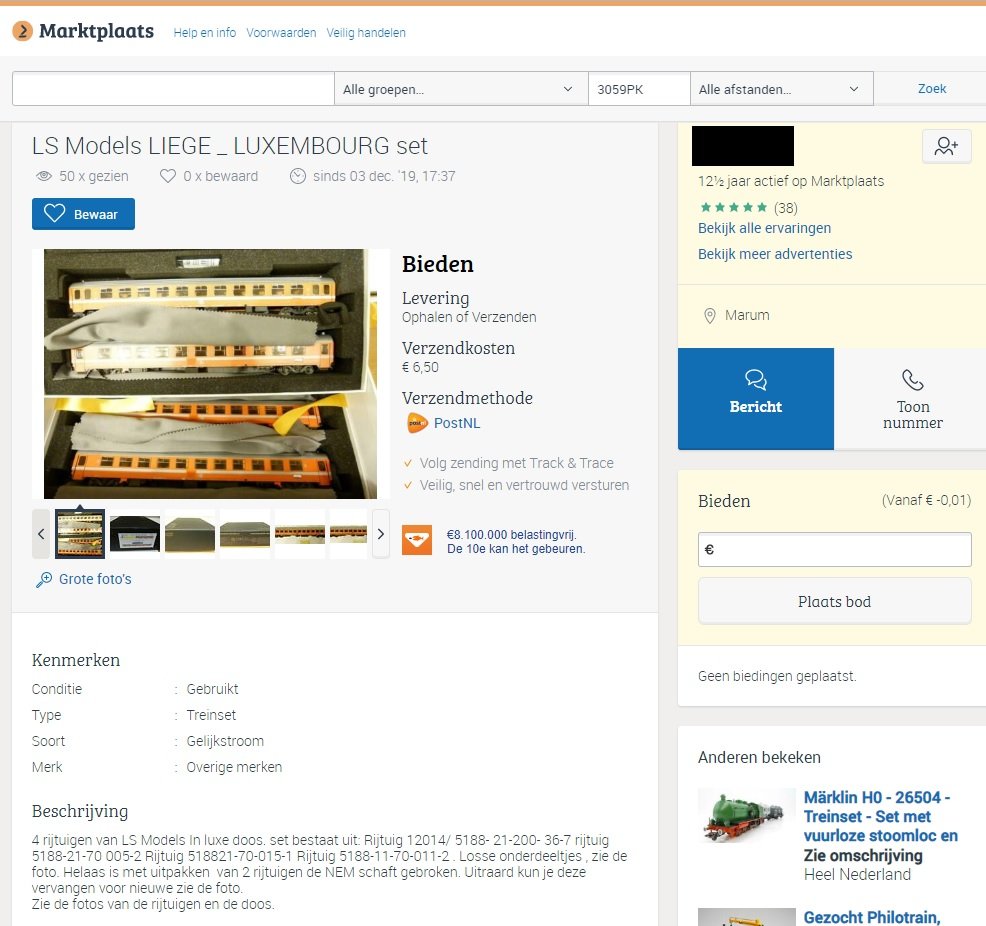
Task: Click the Plaats bod button
Action: 834,602
